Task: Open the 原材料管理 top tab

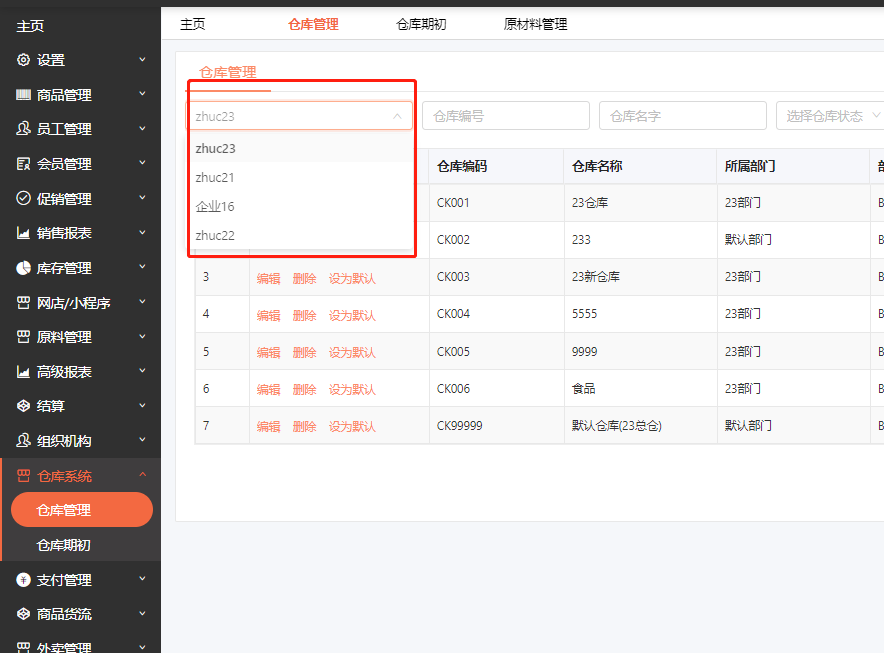Action: point(535,24)
